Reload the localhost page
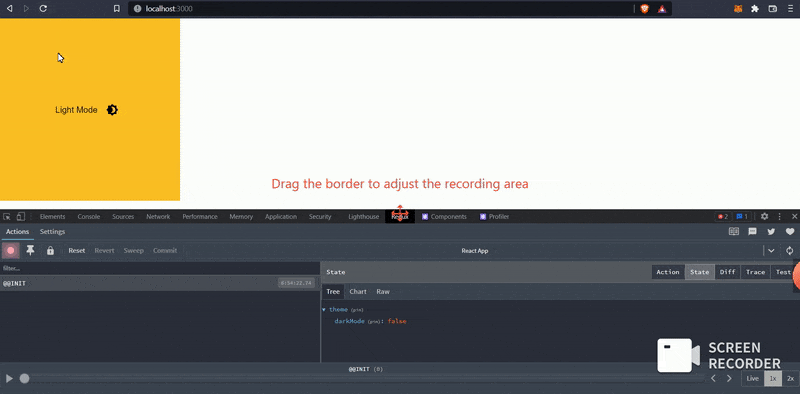 coord(43,8)
